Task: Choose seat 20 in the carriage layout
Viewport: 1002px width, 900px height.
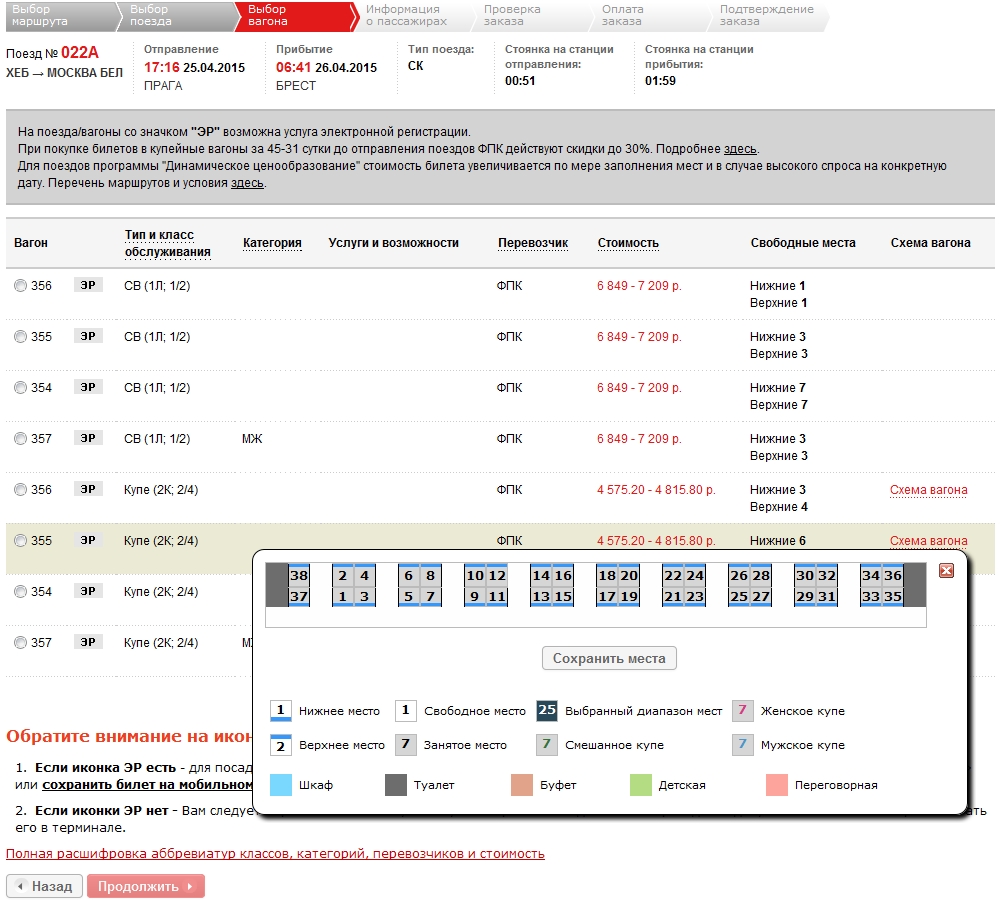Action: (629, 576)
